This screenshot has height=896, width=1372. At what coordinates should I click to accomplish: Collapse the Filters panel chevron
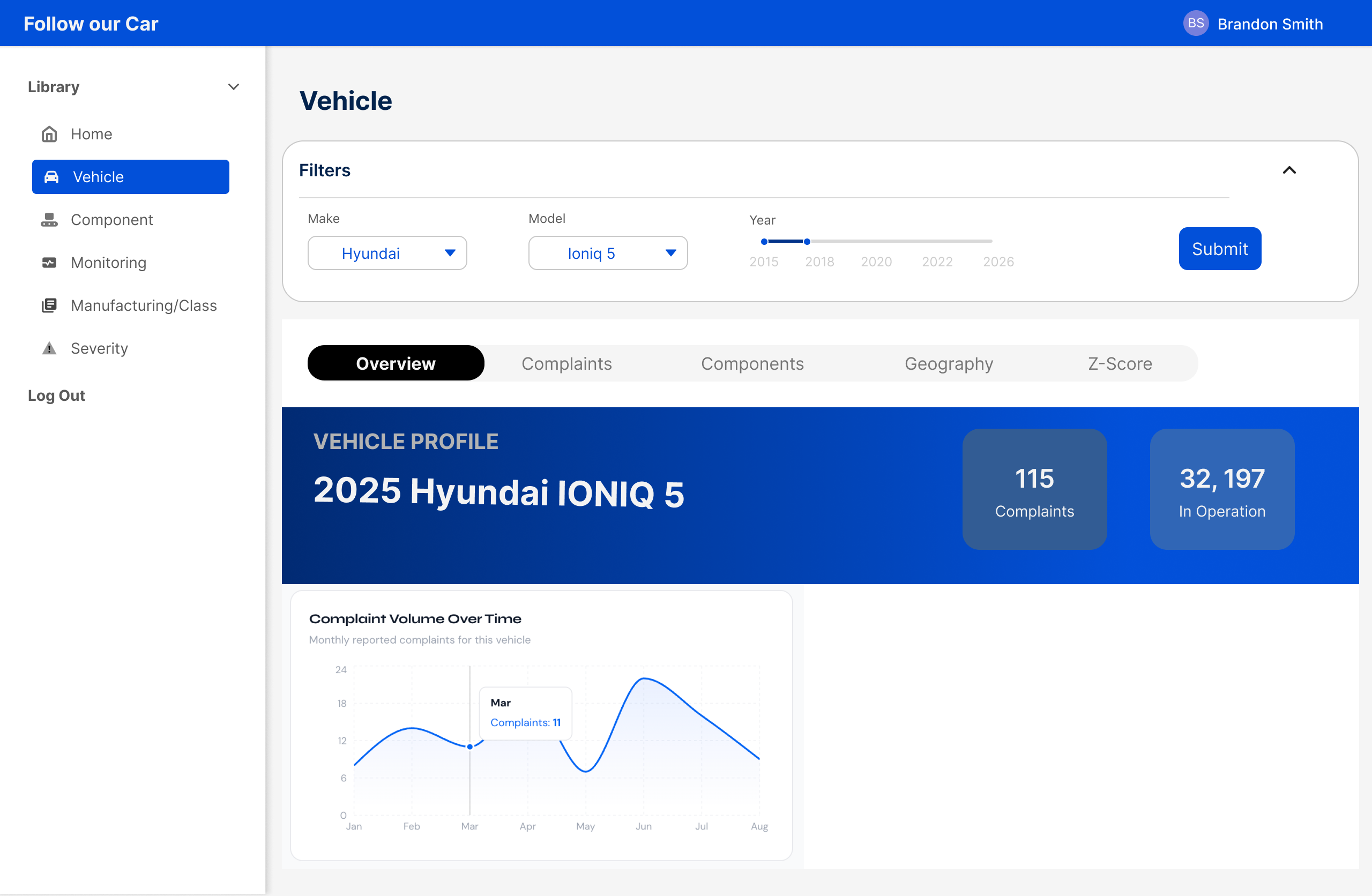coord(1289,170)
